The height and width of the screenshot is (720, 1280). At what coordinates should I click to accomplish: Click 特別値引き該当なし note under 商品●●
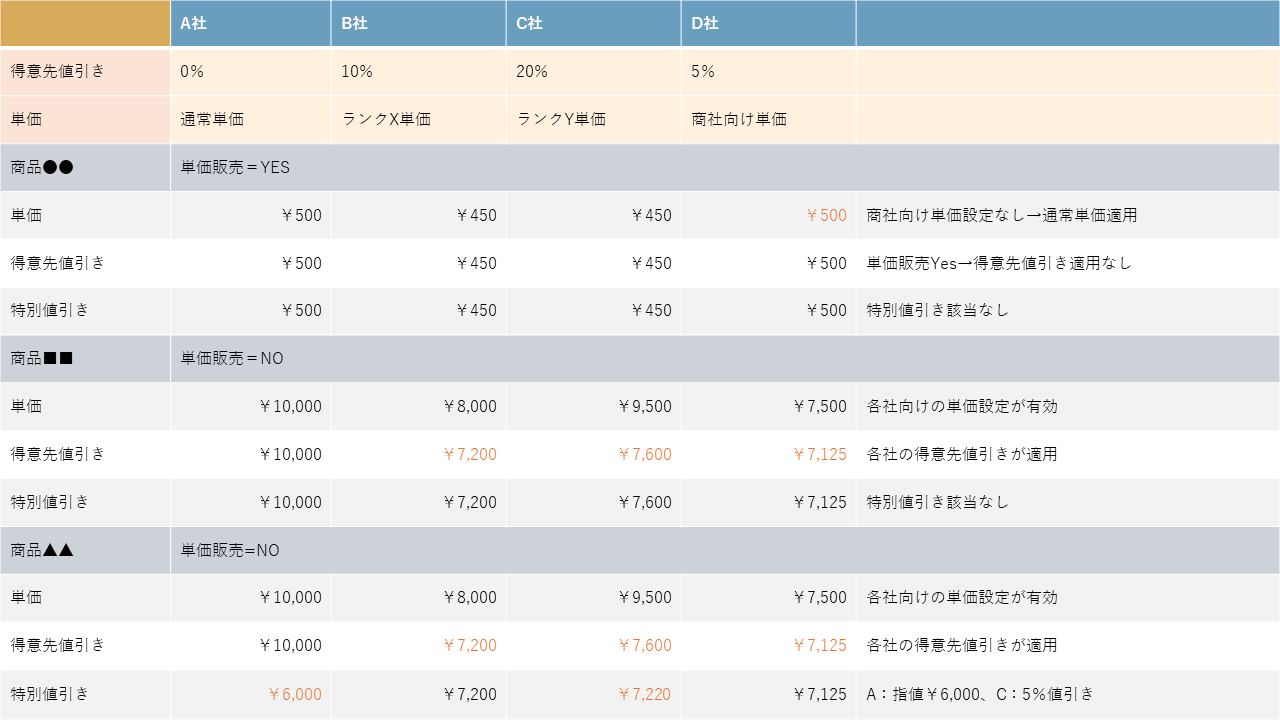(x=938, y=310)
